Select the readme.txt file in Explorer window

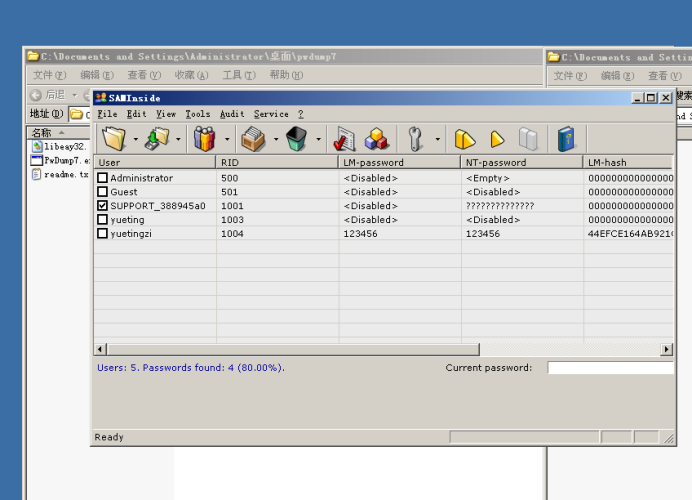coord(60,174)
